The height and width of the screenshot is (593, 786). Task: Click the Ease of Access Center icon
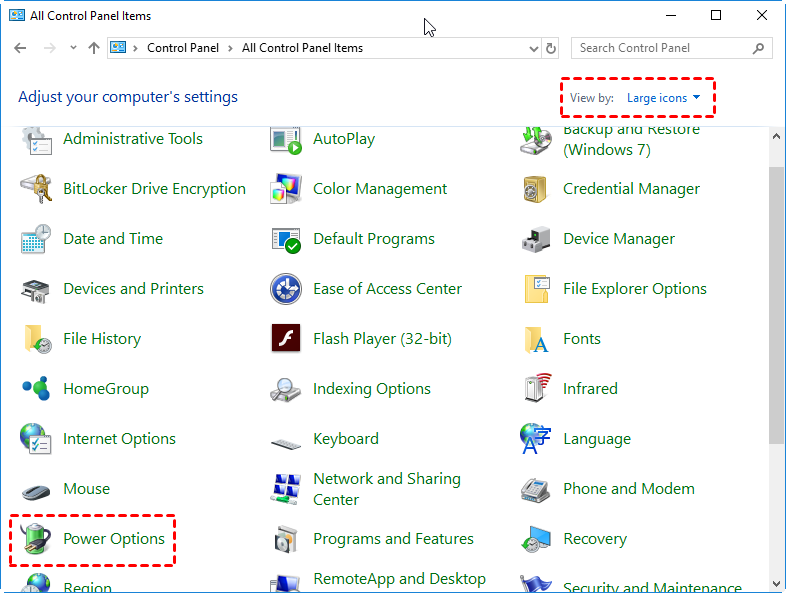point(286,289)
